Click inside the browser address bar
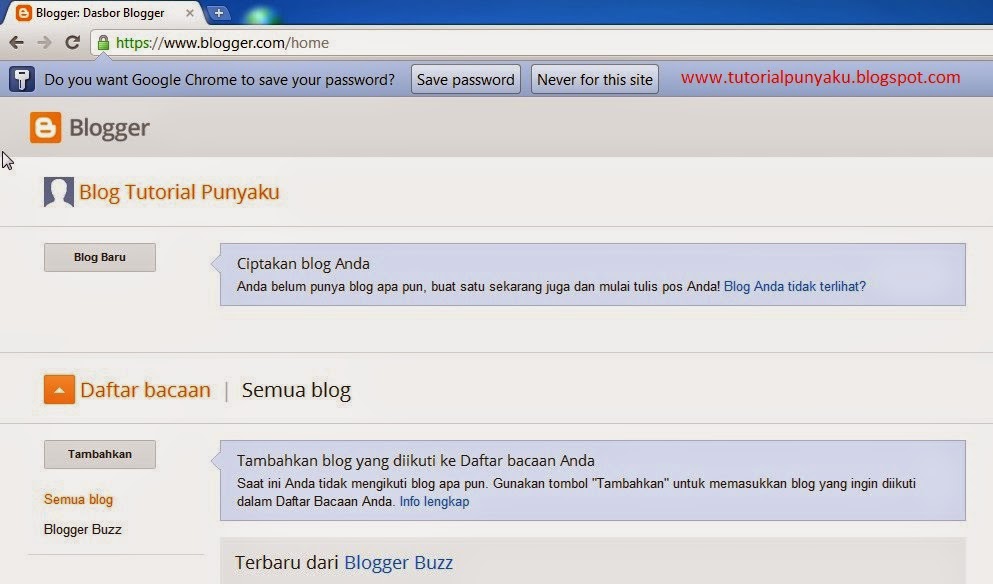The image size is (993, 584). coord(300,43)
